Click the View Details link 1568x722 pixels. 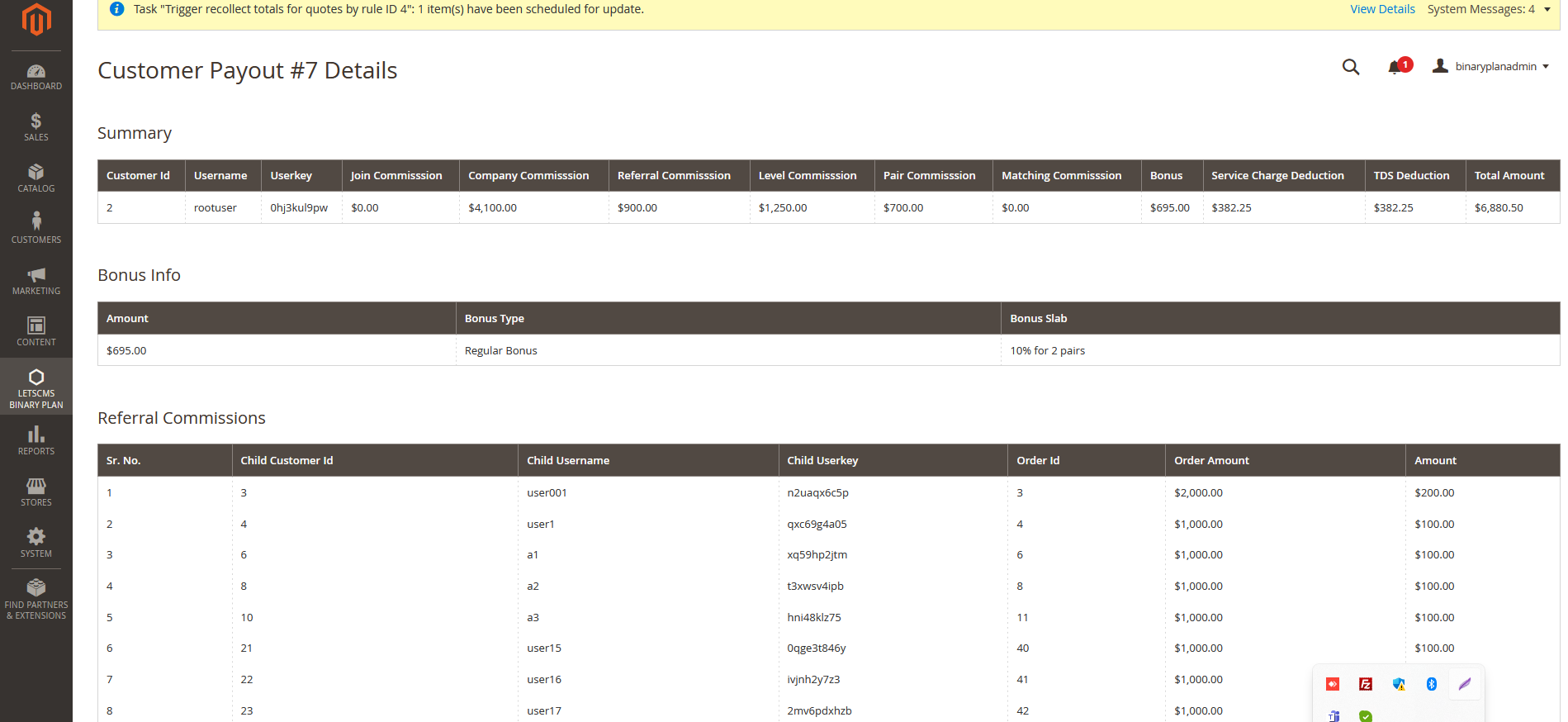point(1381,9)
